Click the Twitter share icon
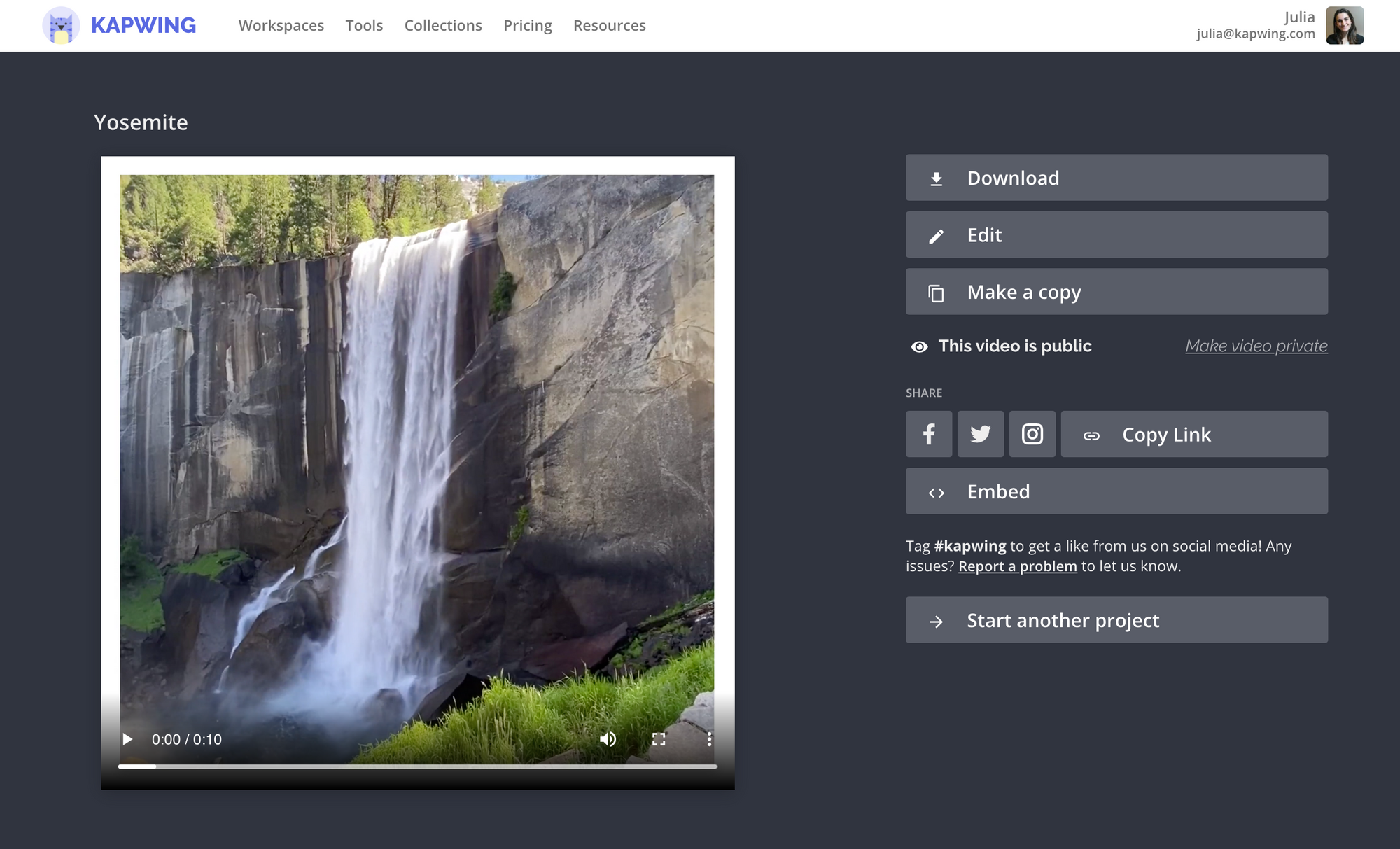 981,434
